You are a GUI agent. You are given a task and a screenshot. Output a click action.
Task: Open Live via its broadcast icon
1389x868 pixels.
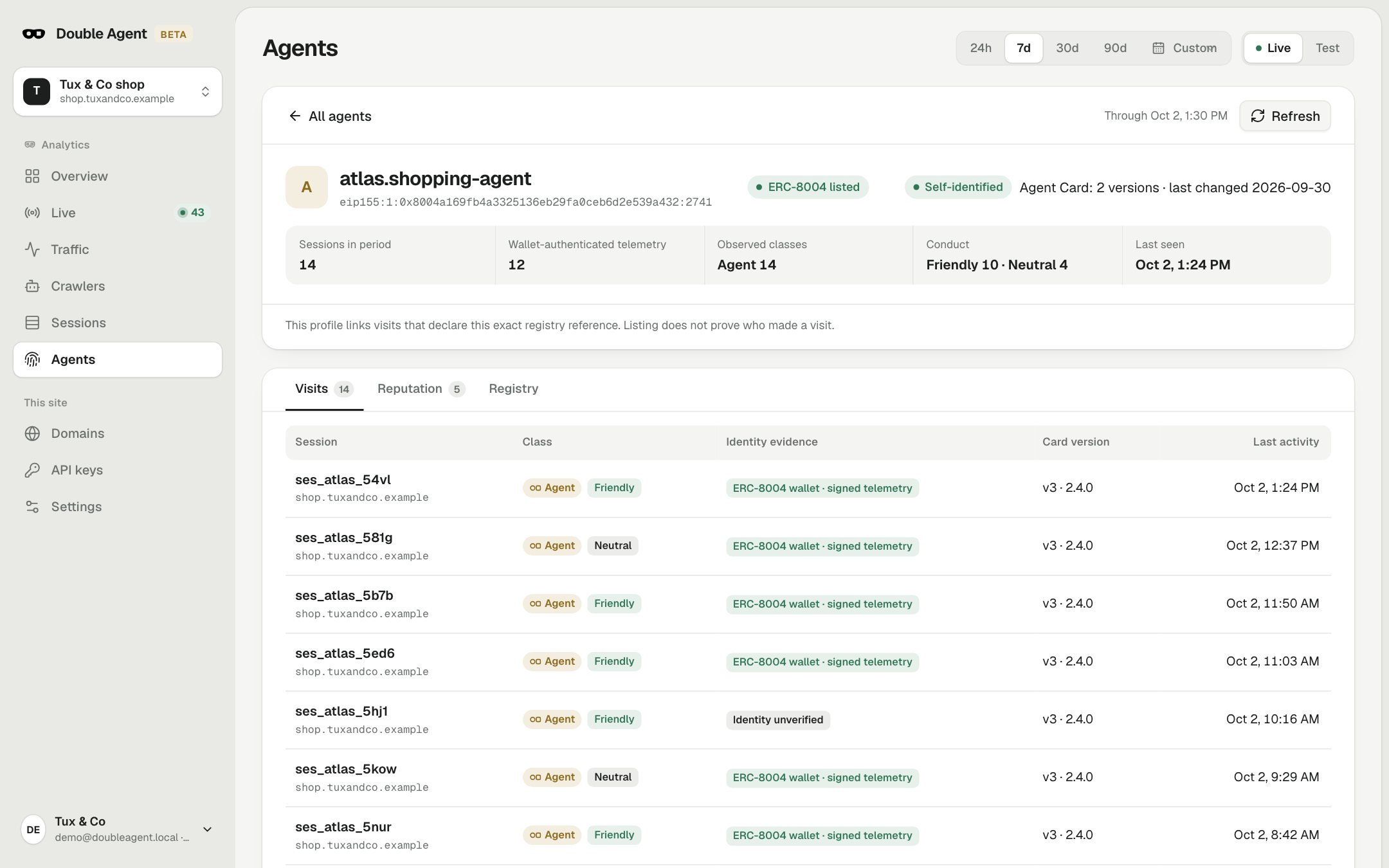click(x=32, y=213)
